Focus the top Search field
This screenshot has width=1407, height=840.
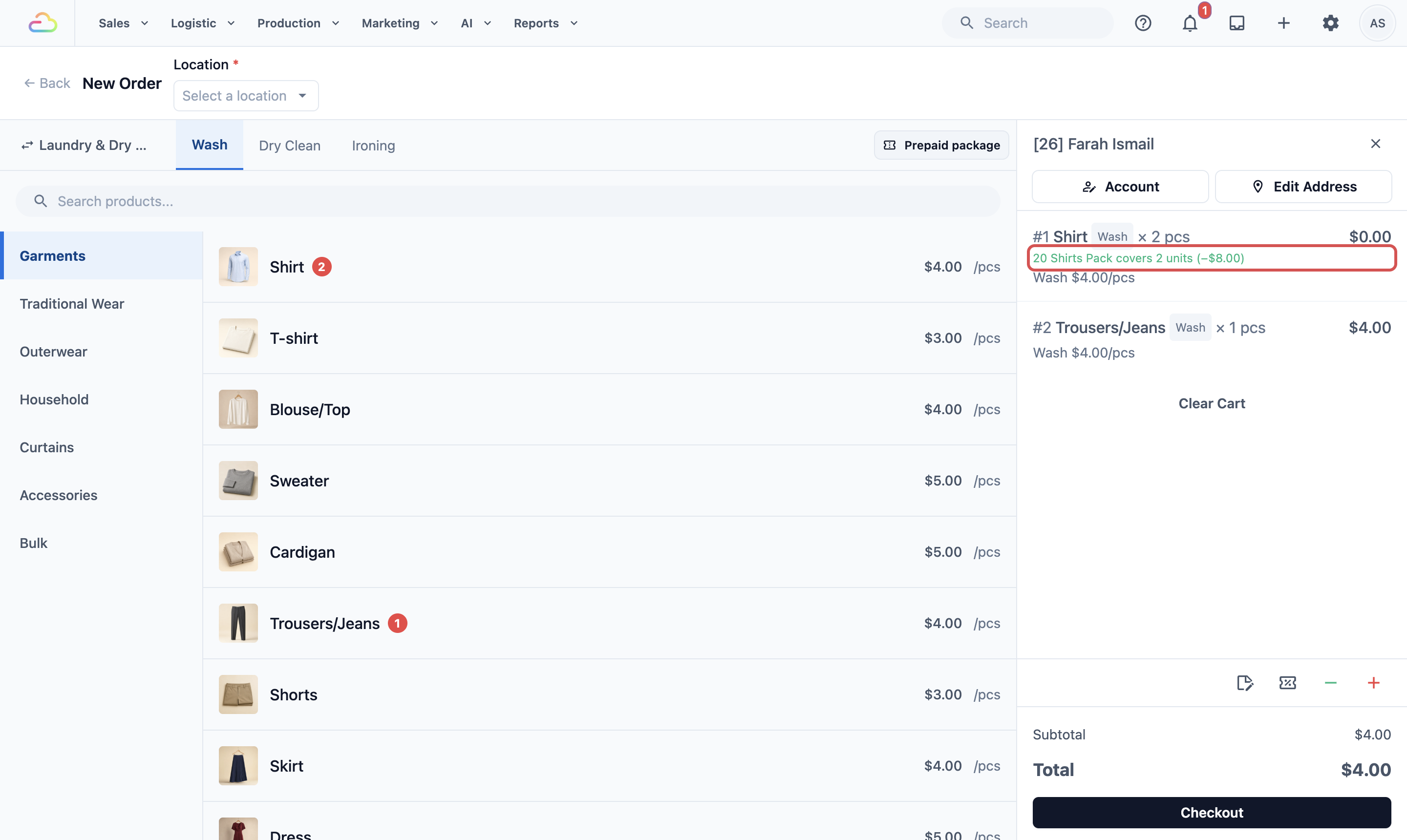point(1027,23)
